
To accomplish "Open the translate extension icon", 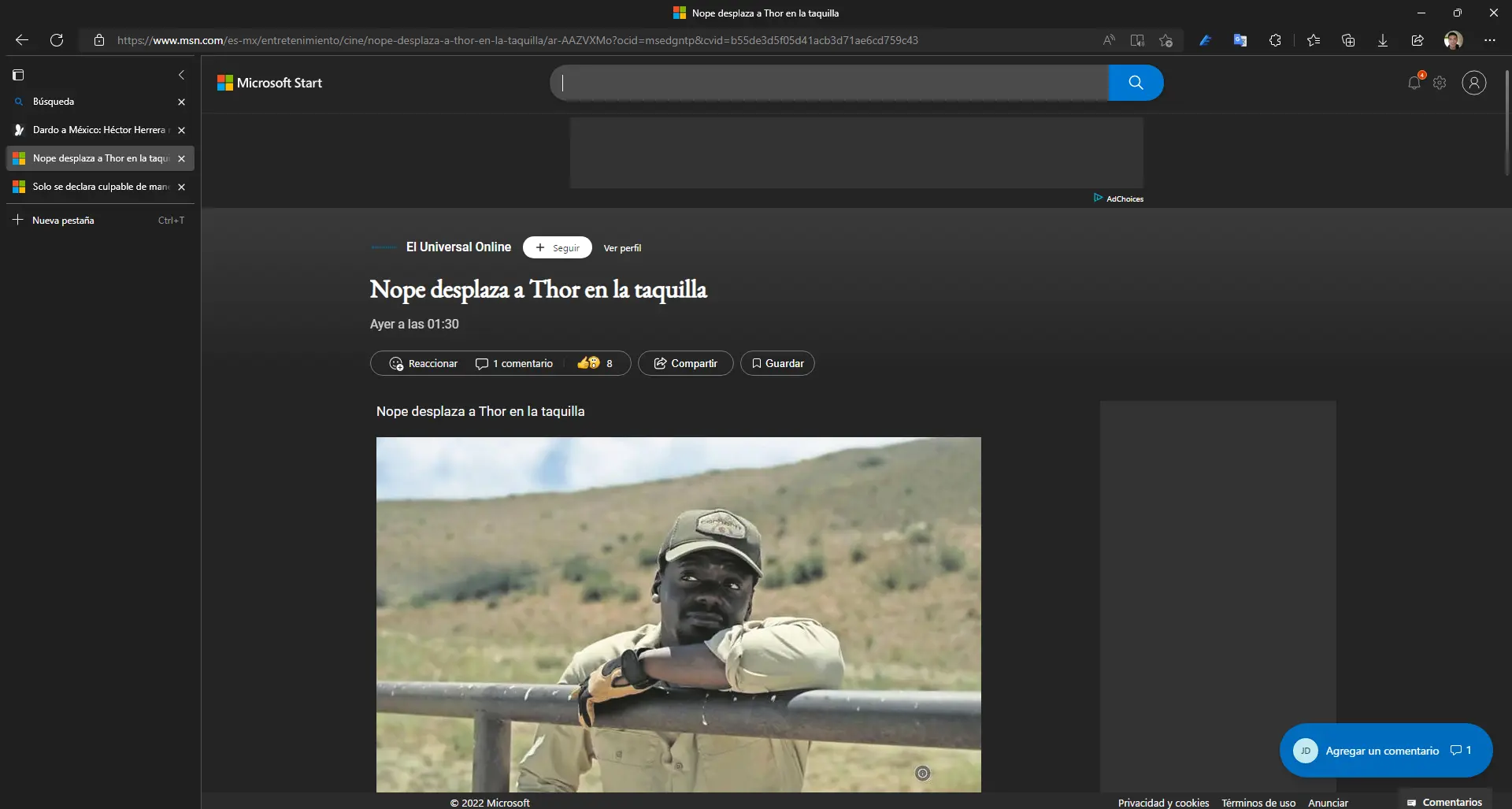I will (x=1240, y=40).
